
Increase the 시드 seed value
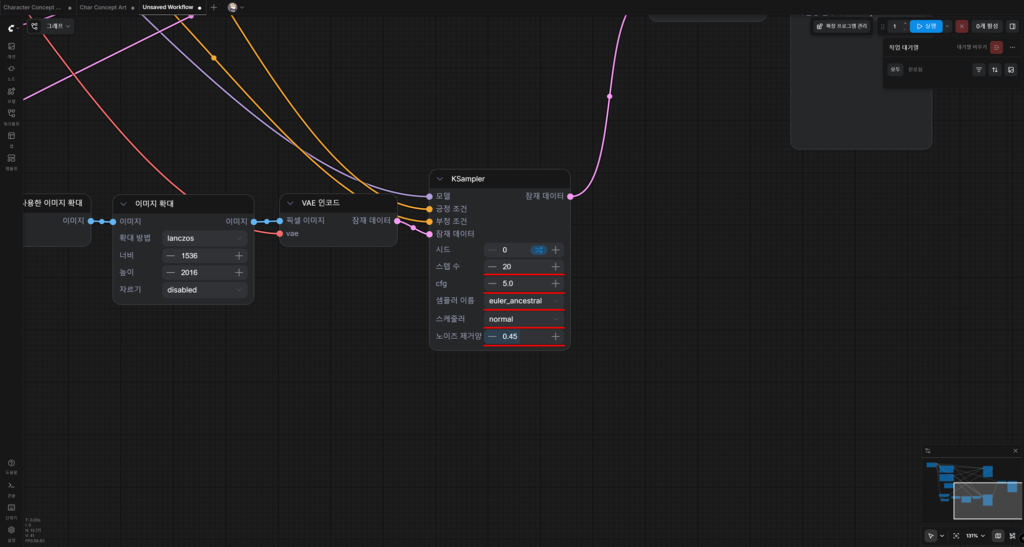(555, 250)
